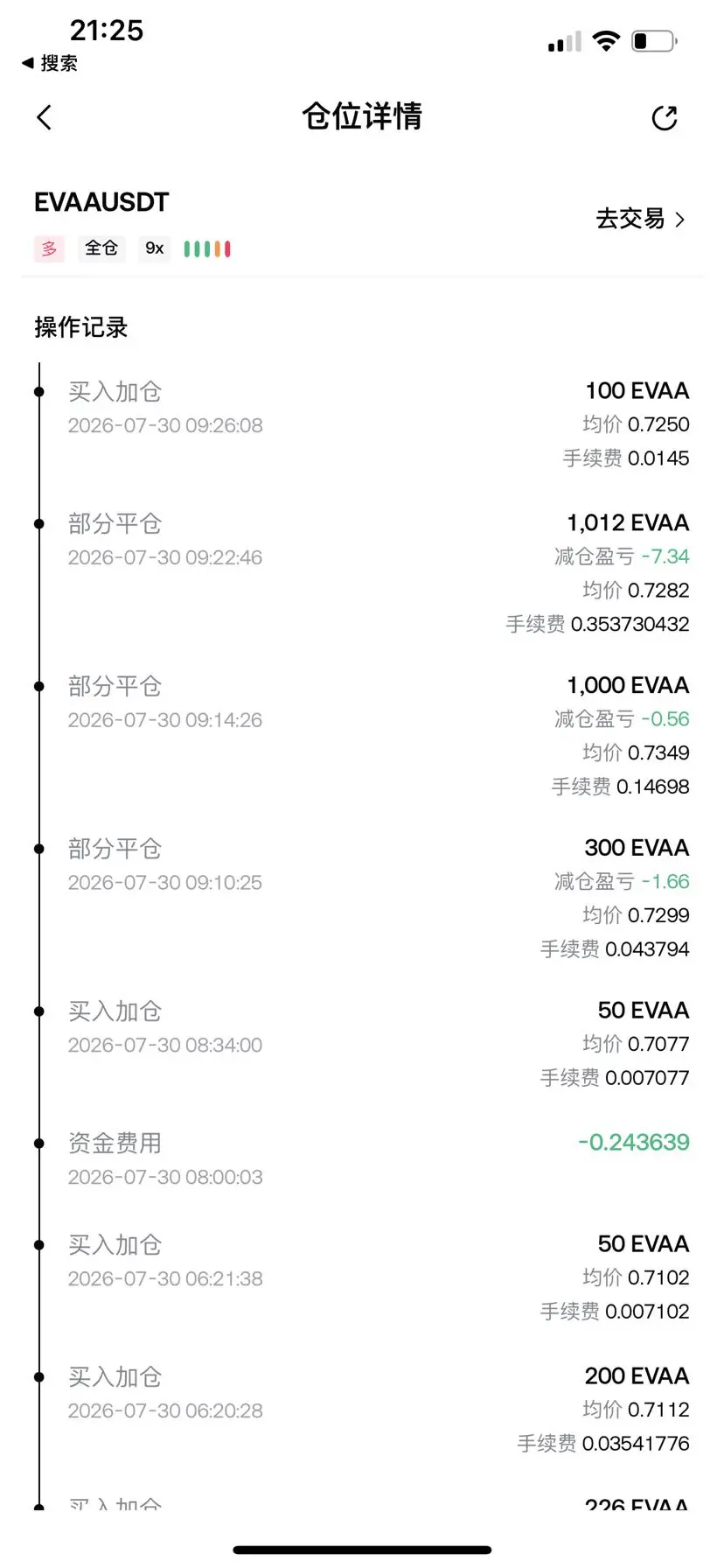Tap the -0.243639 funding fee amount
724x1568 pixels.
point(634,1142)
